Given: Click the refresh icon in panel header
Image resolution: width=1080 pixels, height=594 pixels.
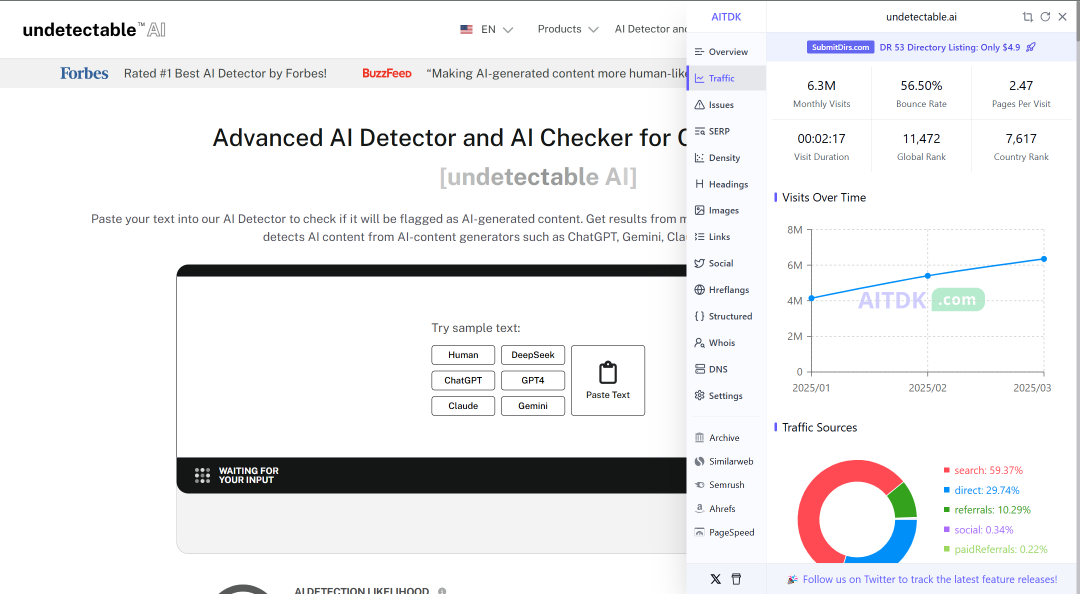Looking at the screenshot, I should coord(1045,17).
